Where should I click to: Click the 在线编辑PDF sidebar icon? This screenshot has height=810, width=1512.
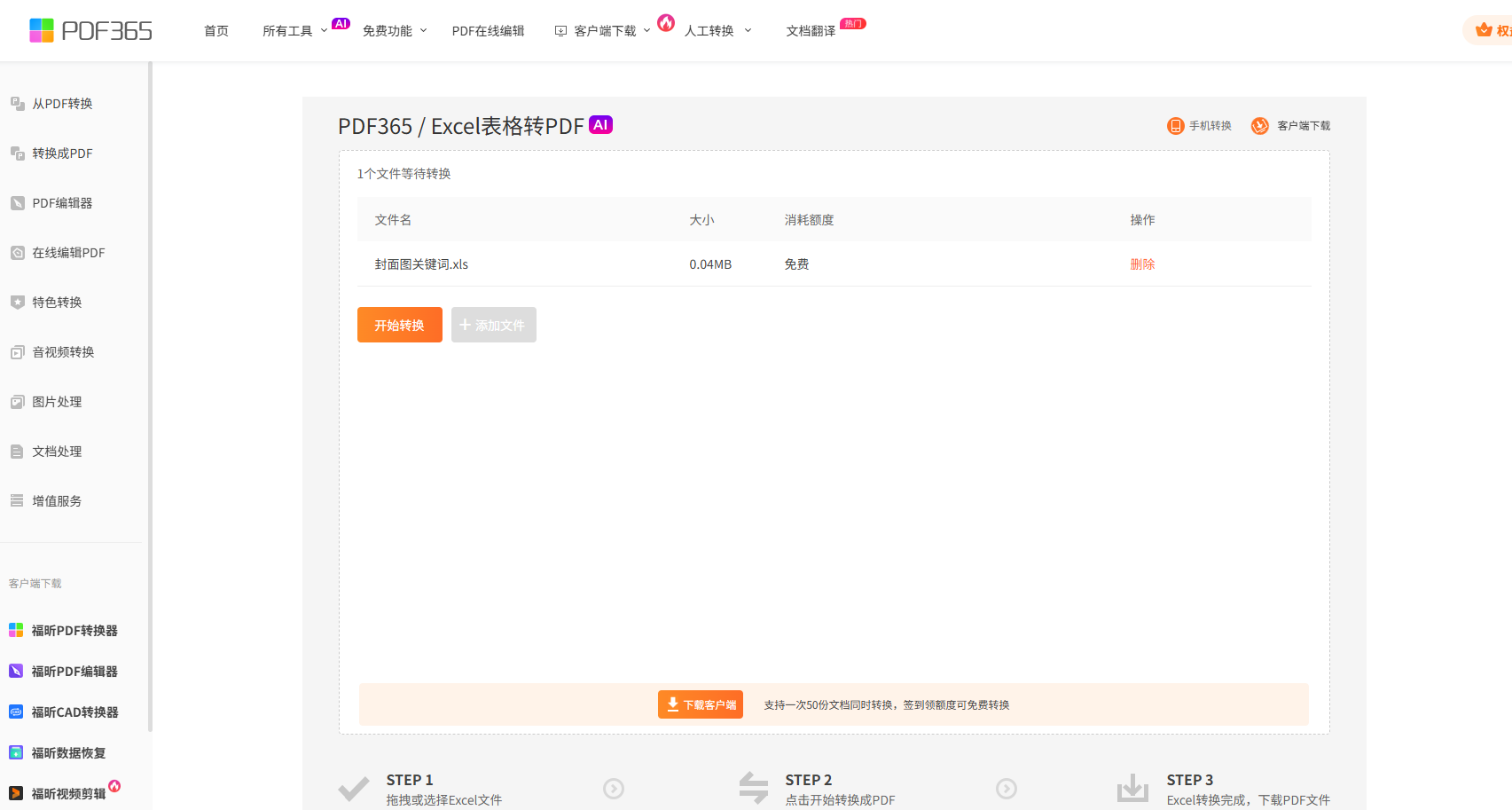tap(17, 253)
